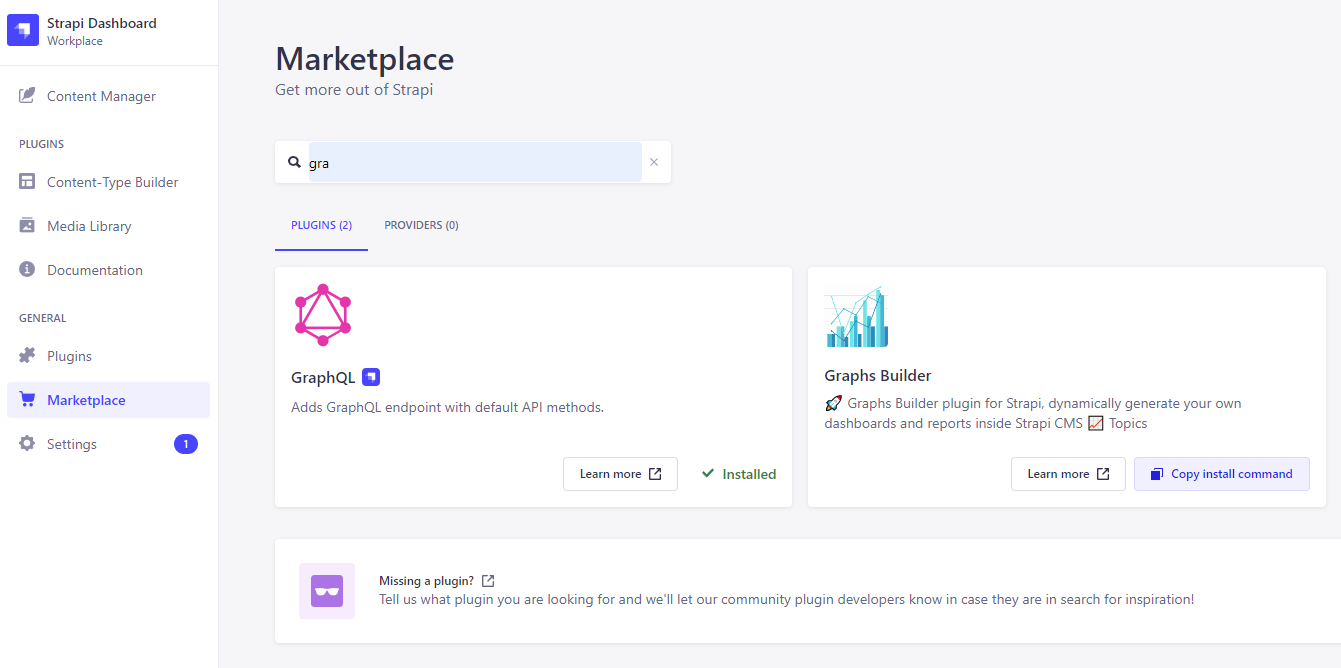Click the Marketplace page heading
Screen dimensions: 1341x668
pyautogui.click(x=365, y=59)
